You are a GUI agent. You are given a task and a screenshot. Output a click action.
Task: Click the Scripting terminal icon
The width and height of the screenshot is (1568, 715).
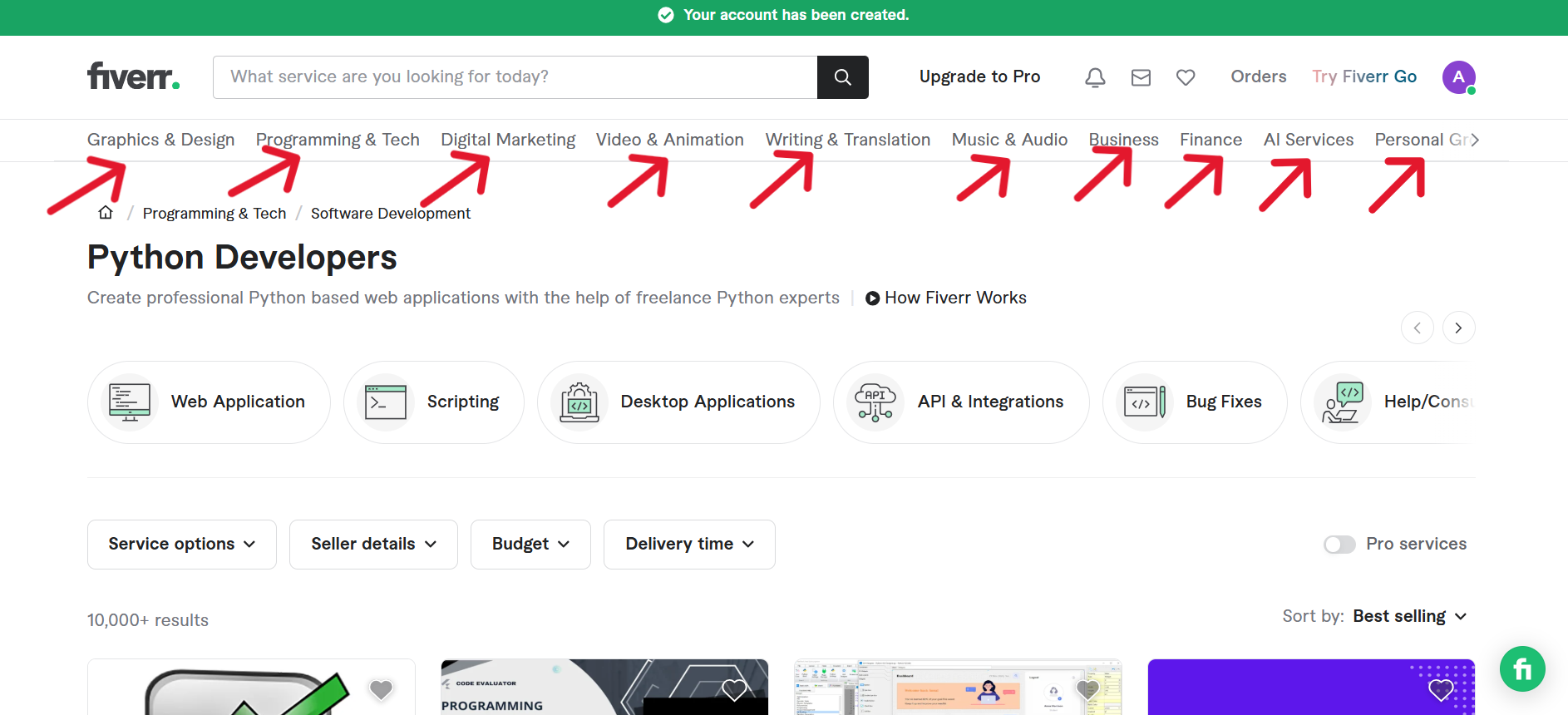386,402
